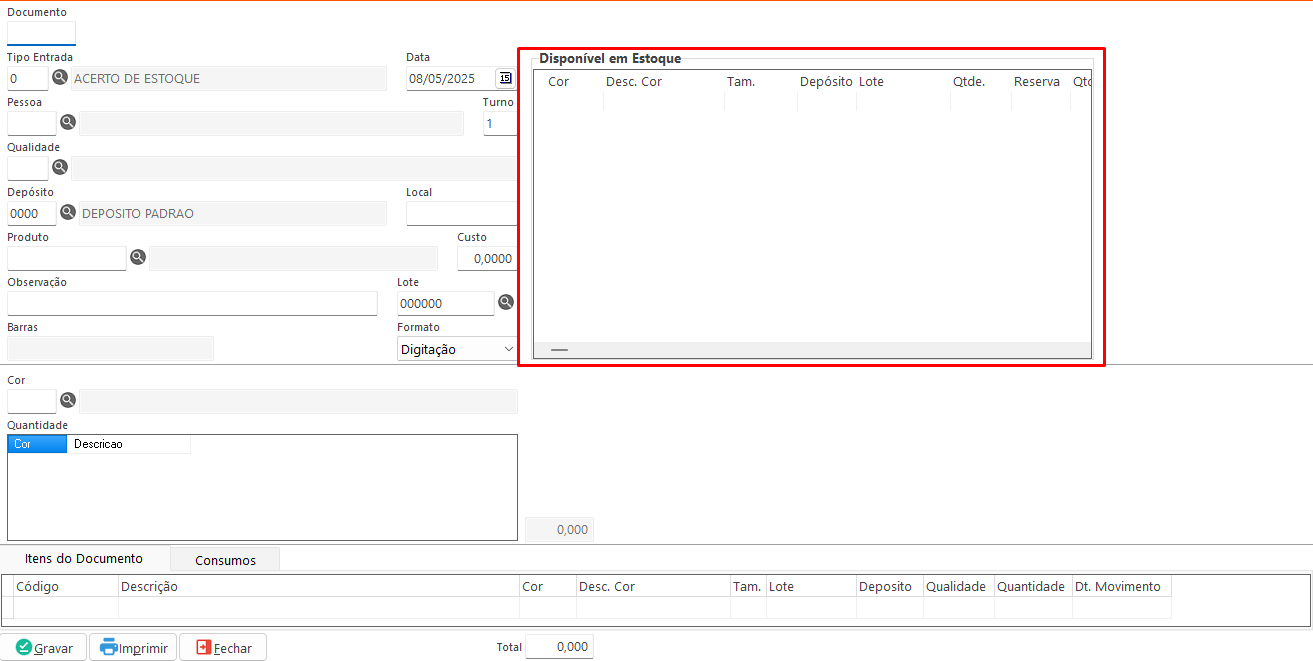Click the Produto search magnifier icon
The height and width of the screenshot is (661, 1313).
(138, 257)
